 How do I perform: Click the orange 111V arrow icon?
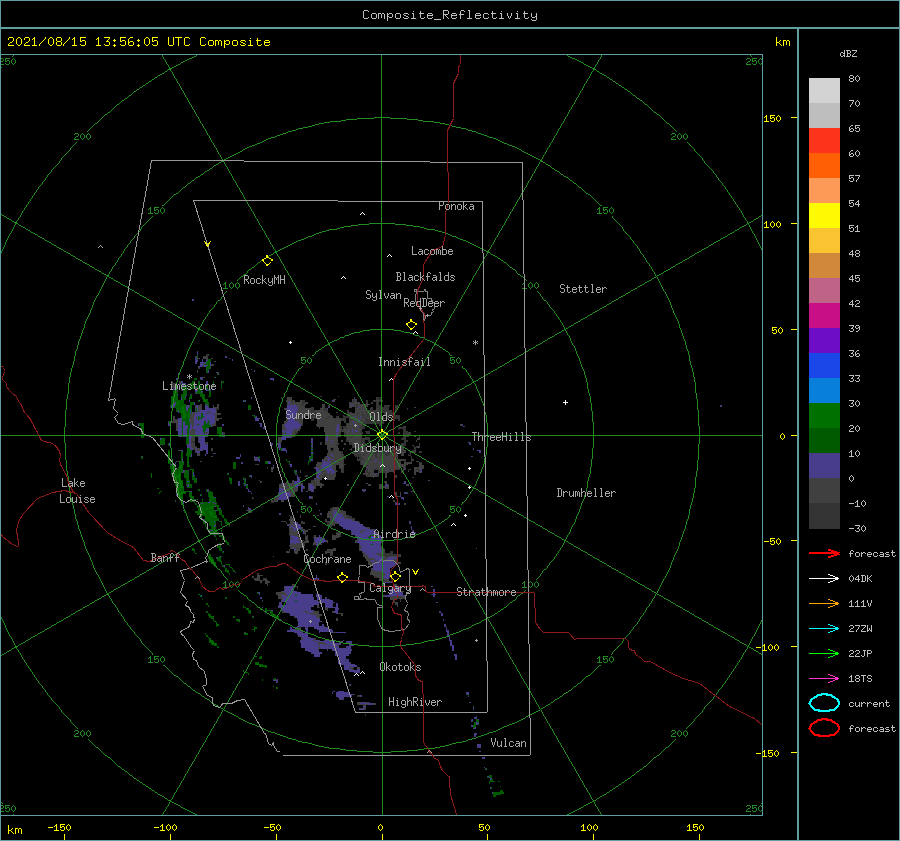pos(824,603)
